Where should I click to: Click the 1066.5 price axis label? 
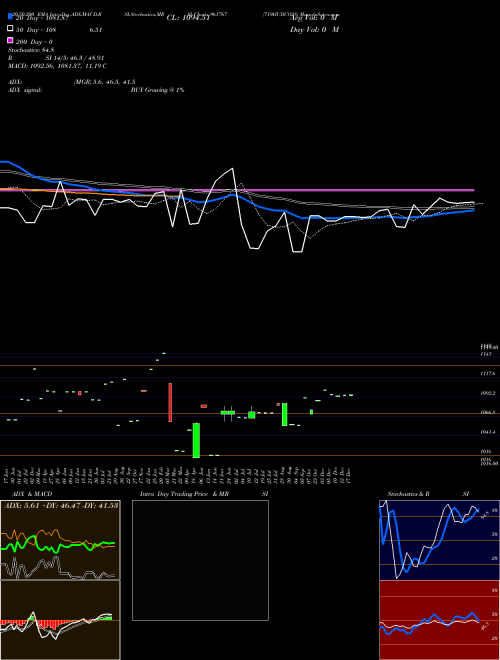[x=488, y=412]
